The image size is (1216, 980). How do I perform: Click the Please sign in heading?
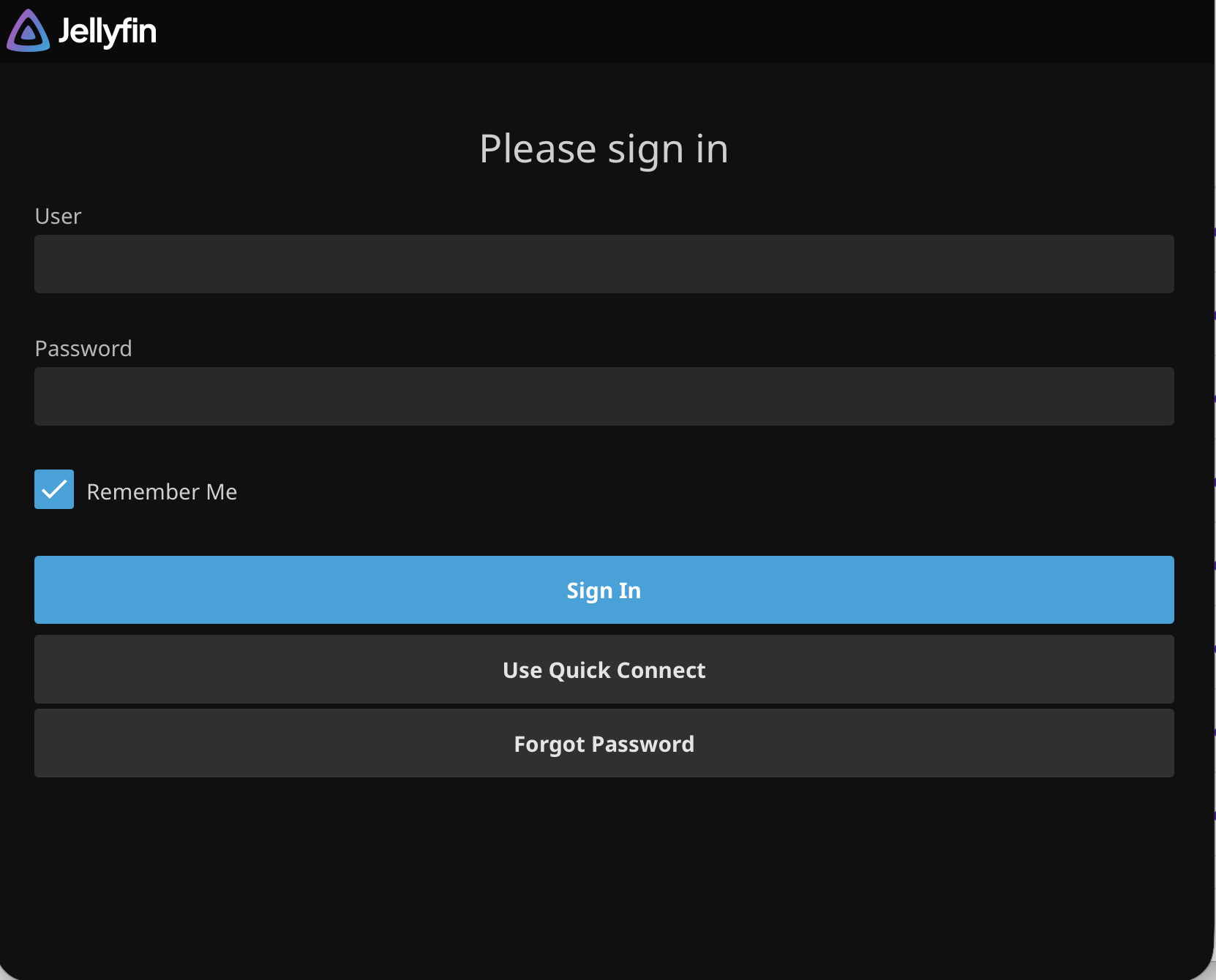pyautogui.click(x=604, y=149)
